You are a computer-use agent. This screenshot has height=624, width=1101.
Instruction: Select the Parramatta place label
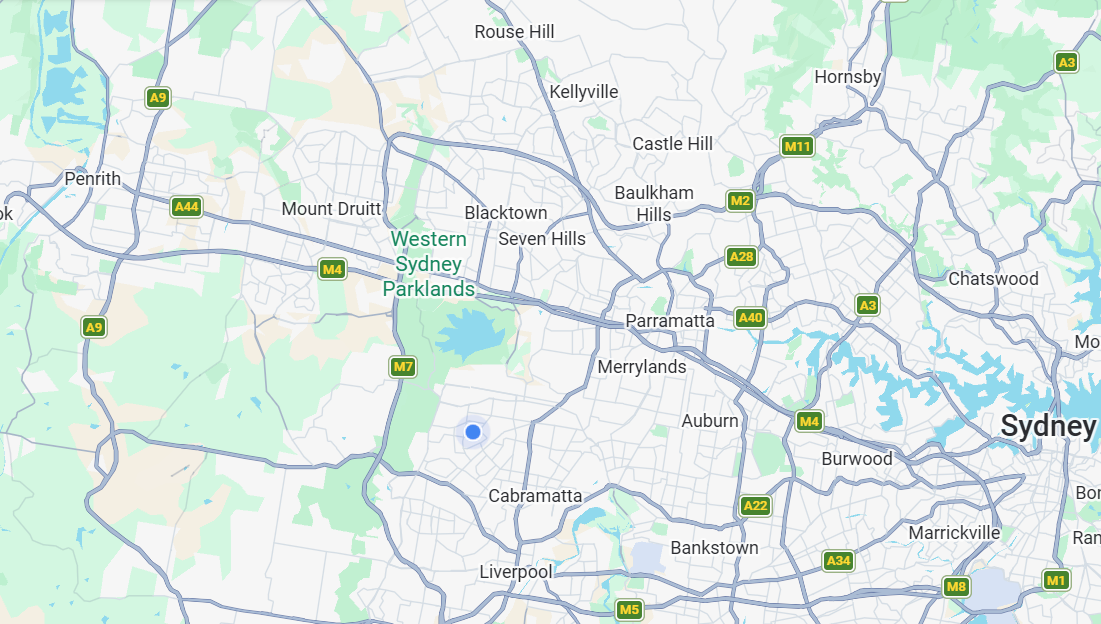[670, 321]
